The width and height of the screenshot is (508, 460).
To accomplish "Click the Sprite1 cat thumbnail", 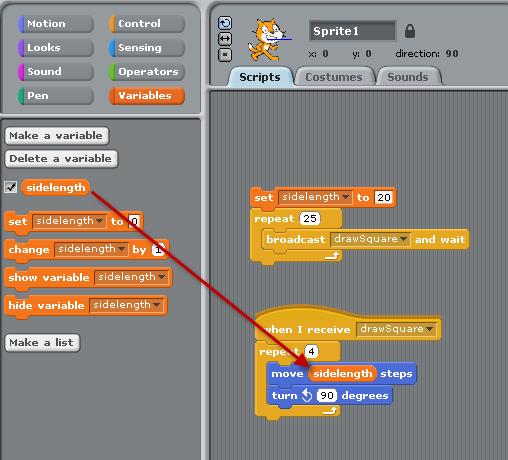I will [x=269, y=39].
